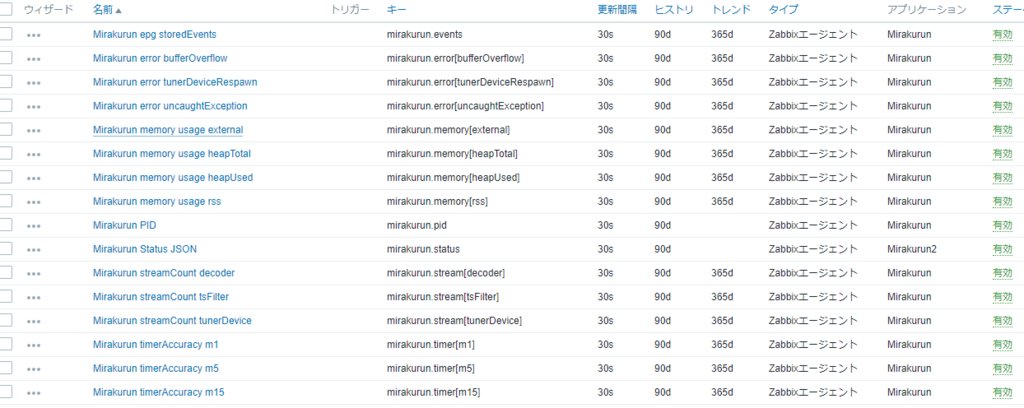Open item Mirakurun error uncaughtException
This screenshot has width=1024, height=408.
click(170, 106)
